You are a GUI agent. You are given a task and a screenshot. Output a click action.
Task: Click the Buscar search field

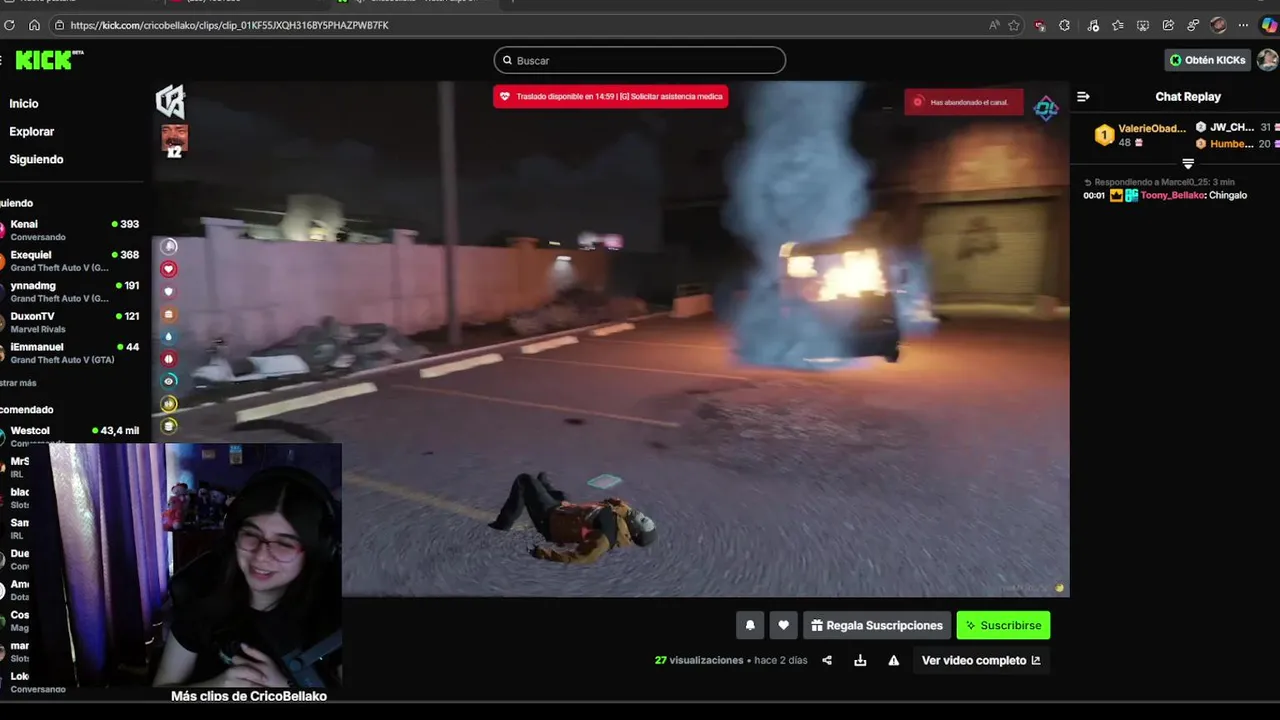coord(640,61)
